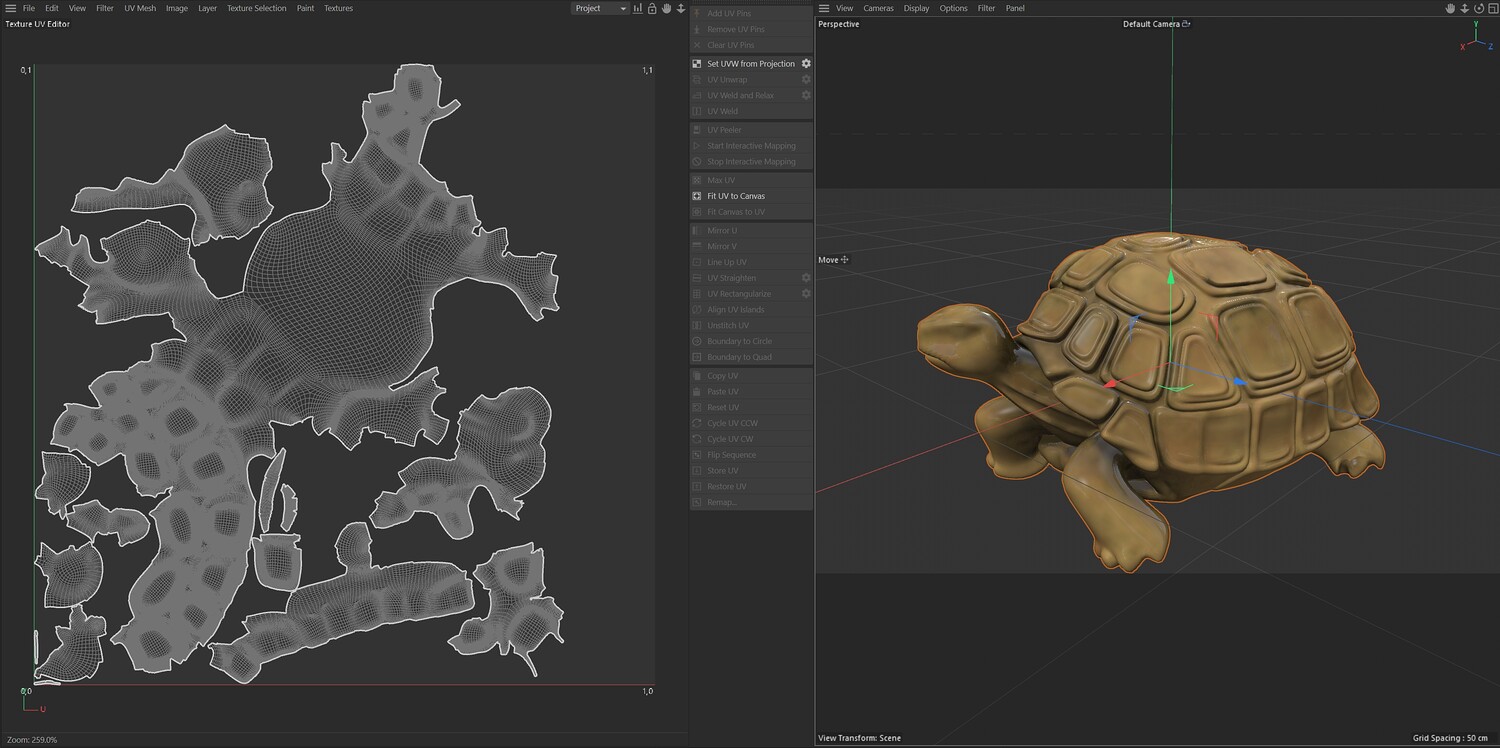Click the Copy UV icon
The height and width of the screenshot is (748, 1500).
tap(697, 376)
